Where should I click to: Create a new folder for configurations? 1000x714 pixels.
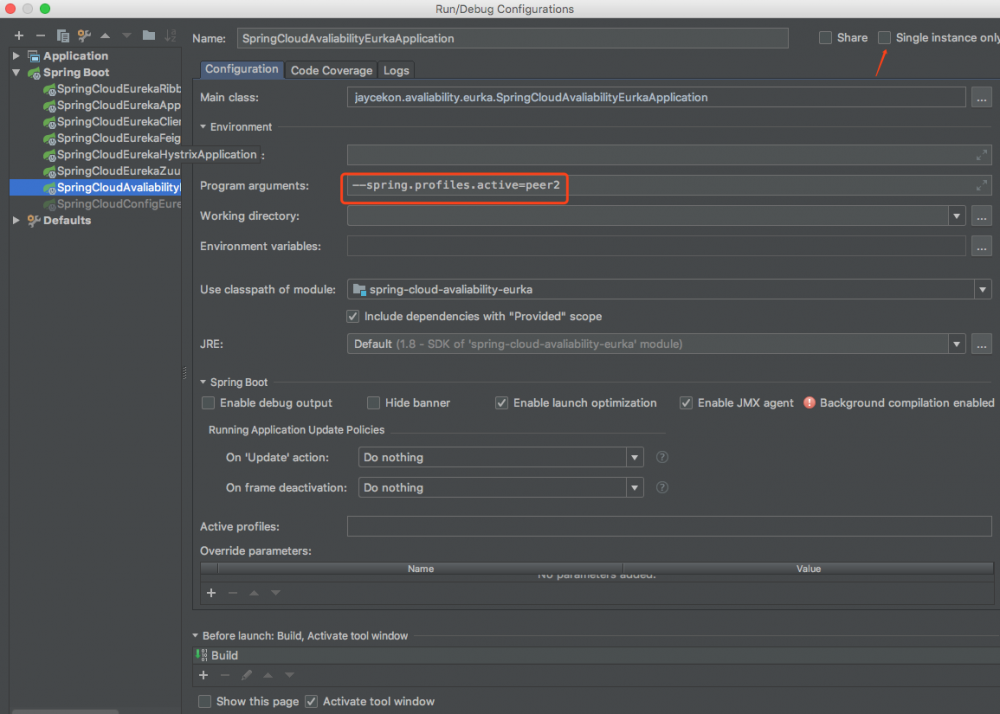pos(149,36)
